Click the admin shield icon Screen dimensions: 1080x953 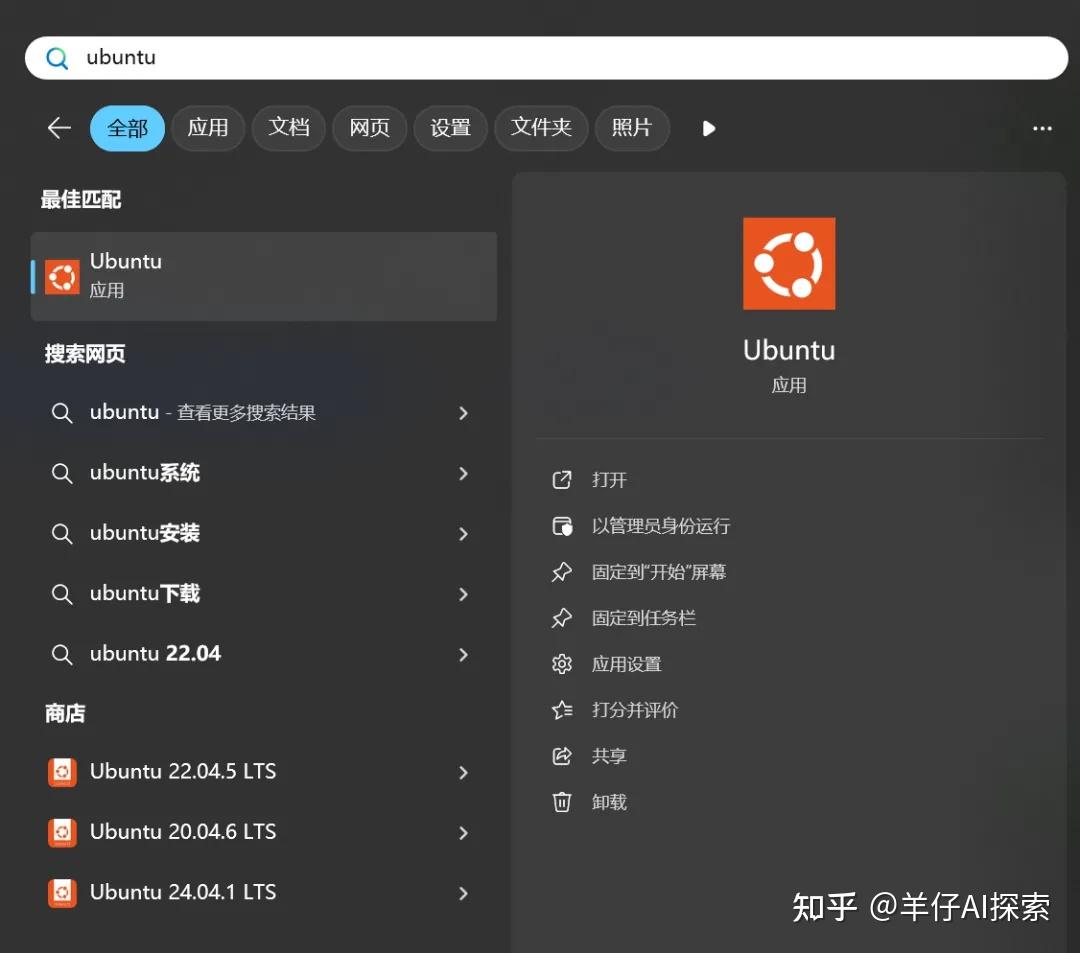click(562, 526)
